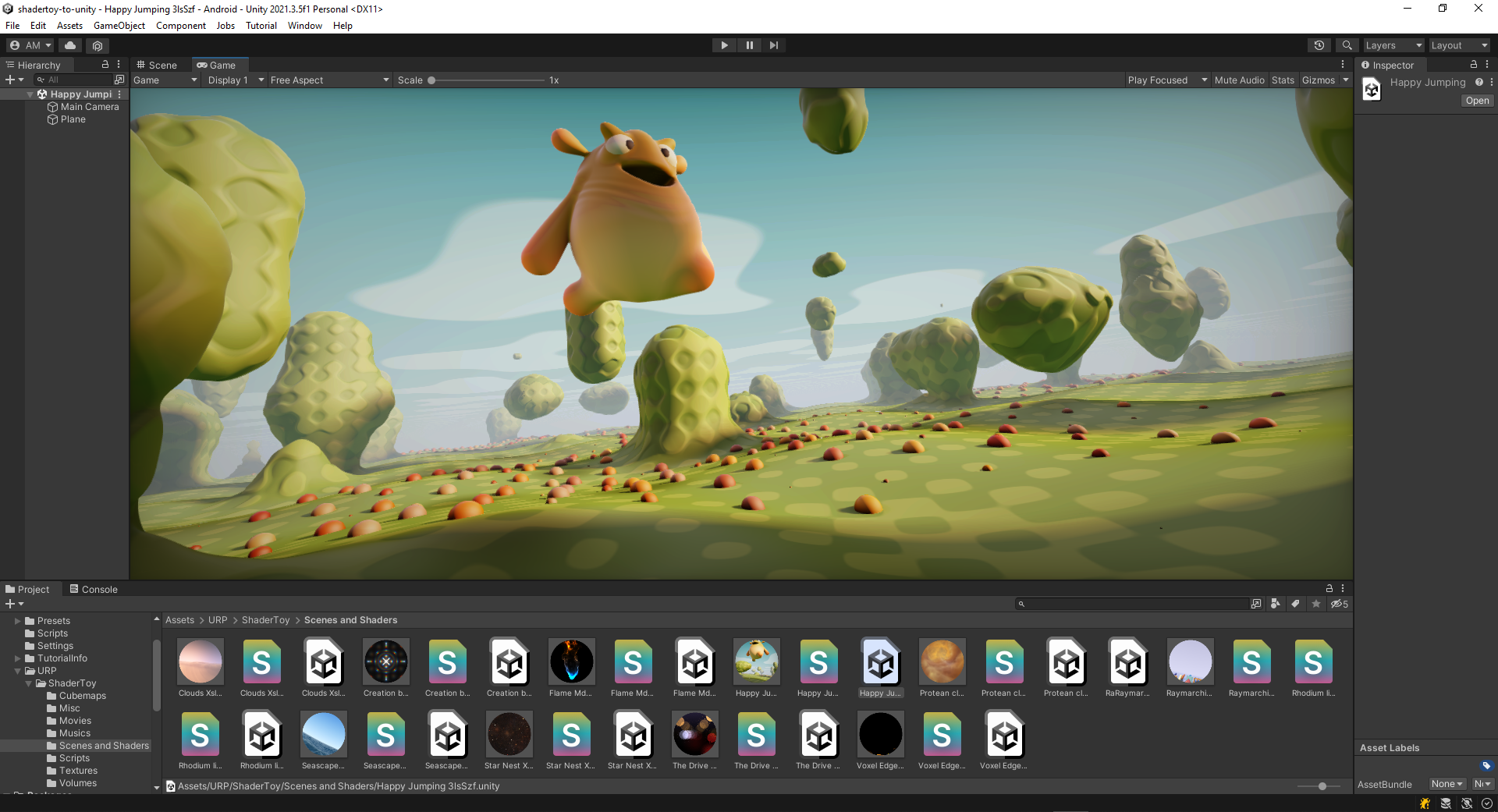
Task: Click the Search by Type icon
Action: 1275,604
